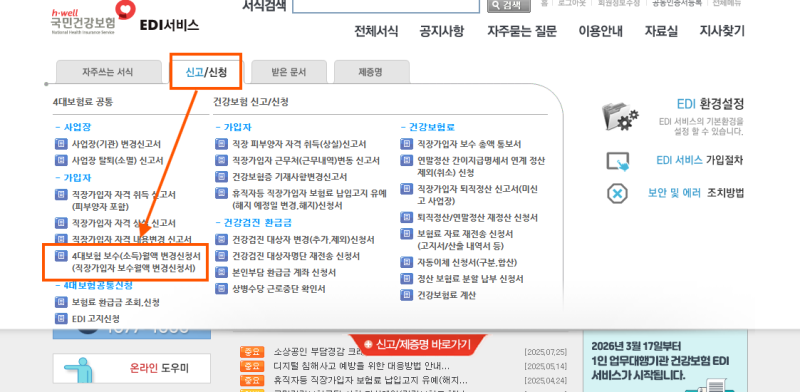Click form icon beside 상병수당 근로중단 확인서
Screen dimensions: 800x392
click(221, 289)
